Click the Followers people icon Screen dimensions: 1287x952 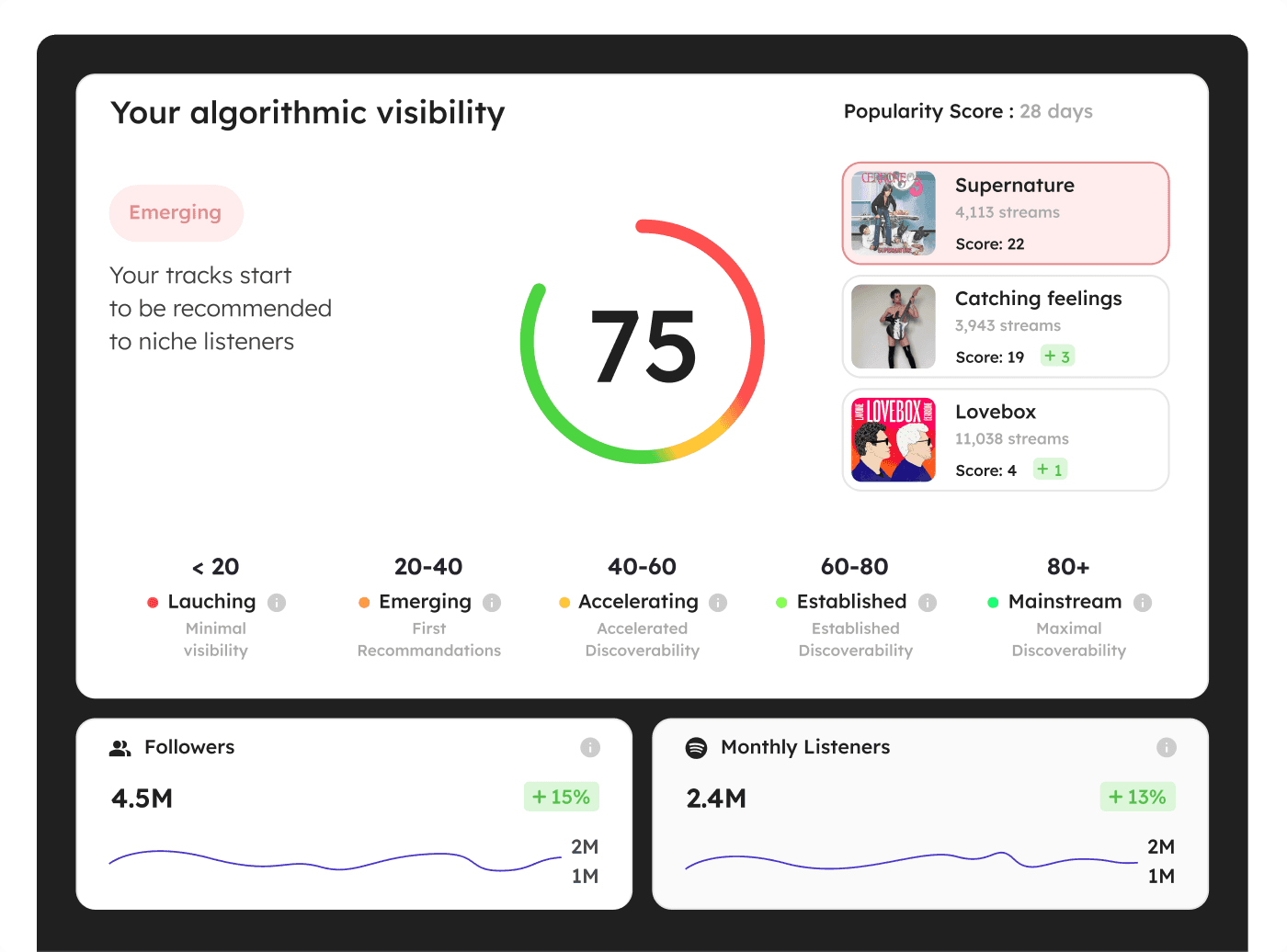(x=120, y=748)
